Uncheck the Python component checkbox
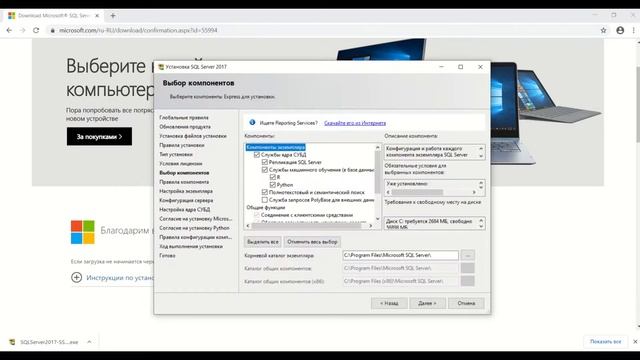Screen dimensions: 640x360 [x=273, y=185]
